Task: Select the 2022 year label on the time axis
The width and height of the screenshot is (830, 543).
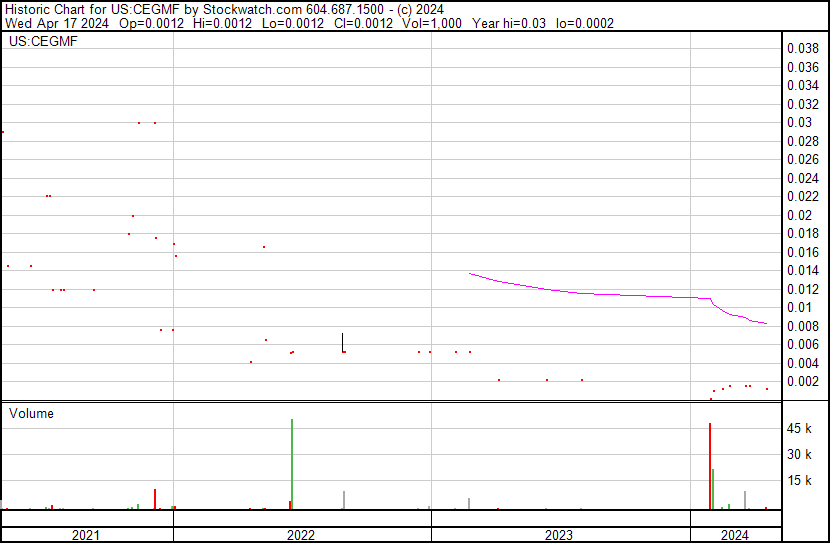Action: 301,535
